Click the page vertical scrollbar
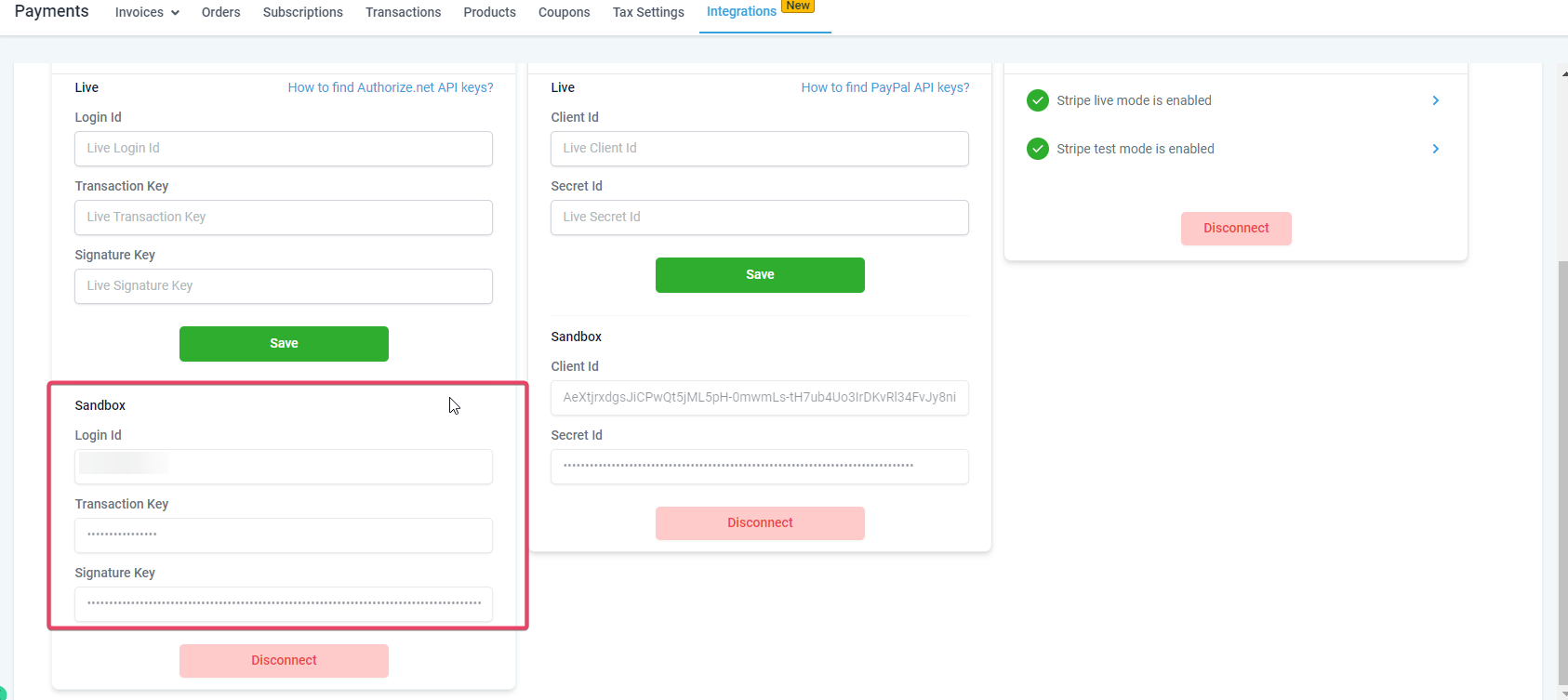The image size is (1568, 700). 1562,465
